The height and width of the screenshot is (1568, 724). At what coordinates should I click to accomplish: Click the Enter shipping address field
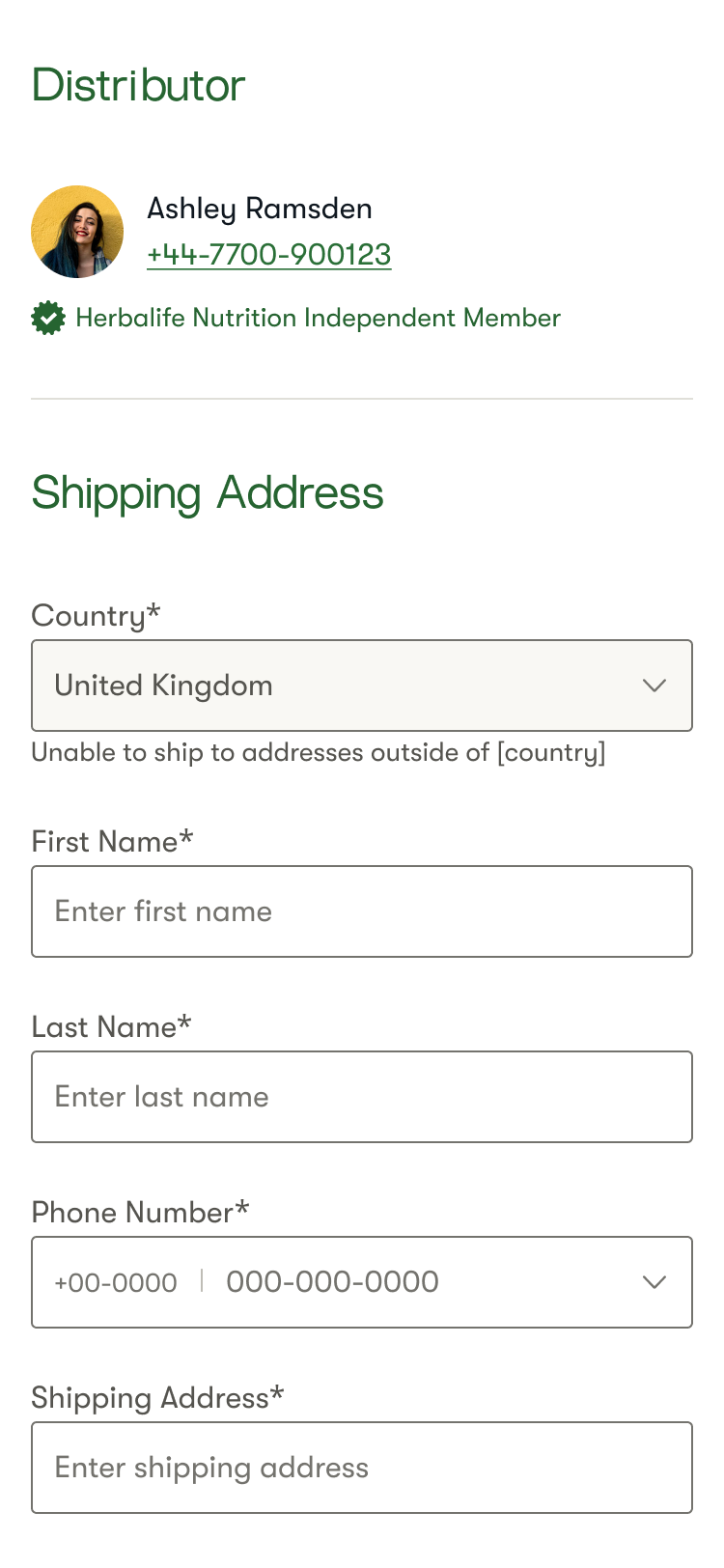pyautogui.click(x=362, y=1468)
